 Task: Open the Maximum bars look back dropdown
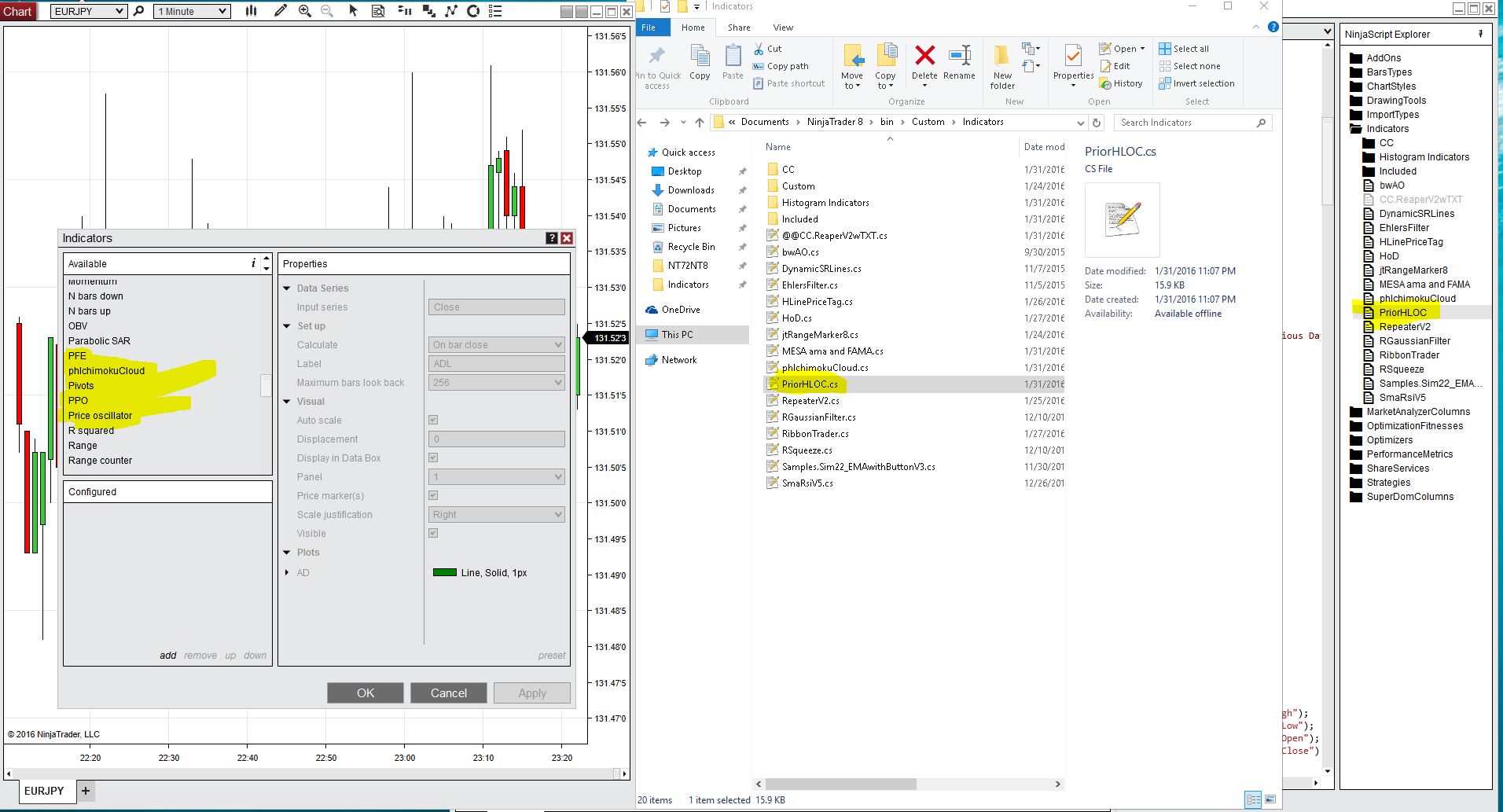pyautogui.click(x=497, y=382)
